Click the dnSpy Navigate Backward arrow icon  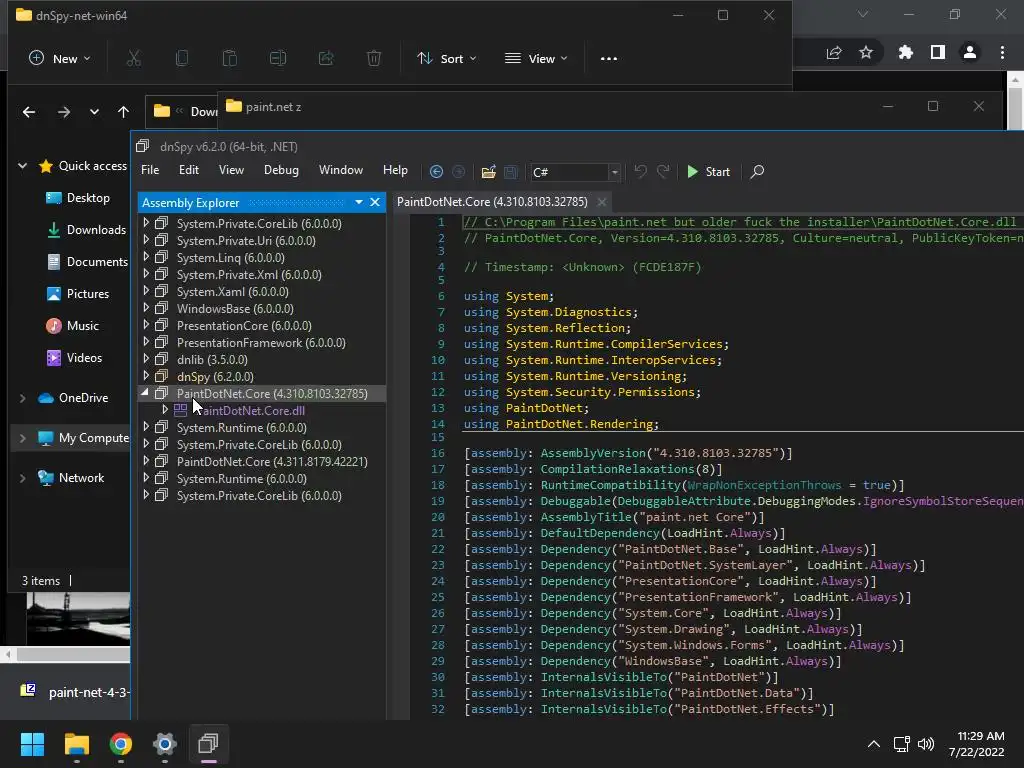click(x=436, y=172)
